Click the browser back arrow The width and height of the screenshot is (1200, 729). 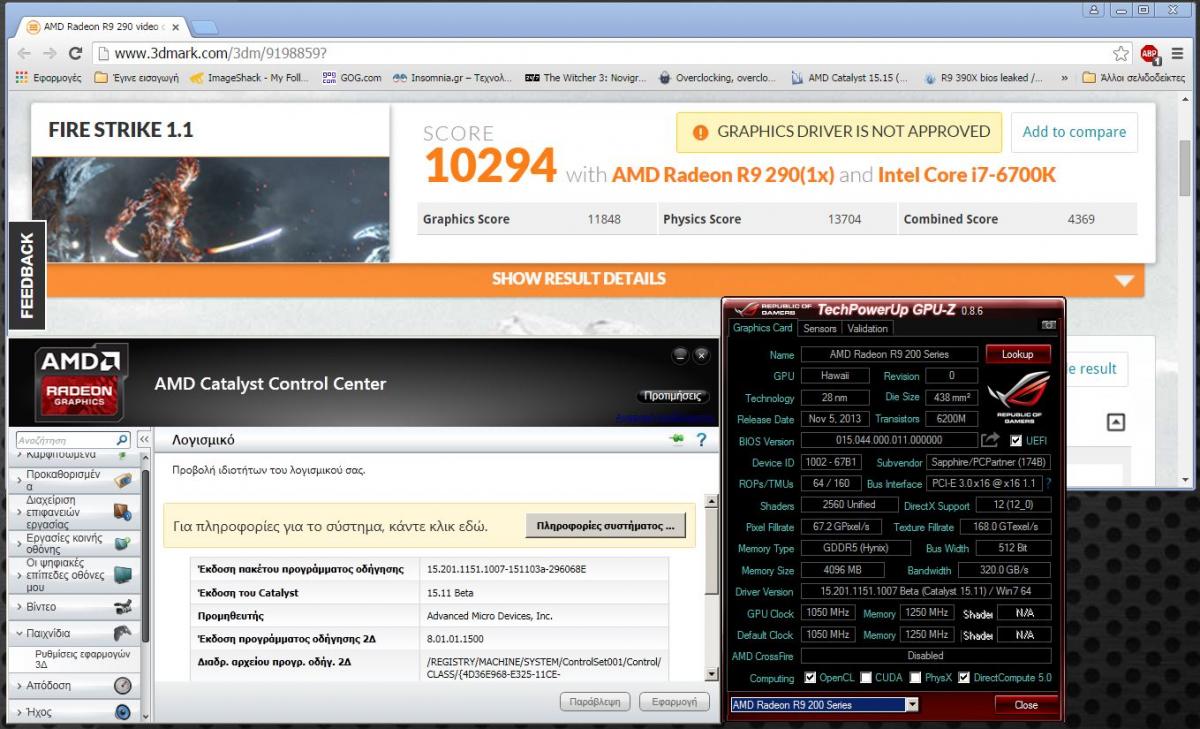click(x=23, y=53)
